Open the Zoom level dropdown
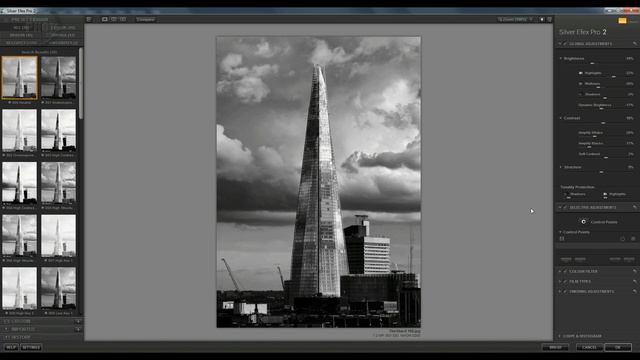The height and width of the screenshot is (360, 640). pyautogui.click(x=515, y=19)
